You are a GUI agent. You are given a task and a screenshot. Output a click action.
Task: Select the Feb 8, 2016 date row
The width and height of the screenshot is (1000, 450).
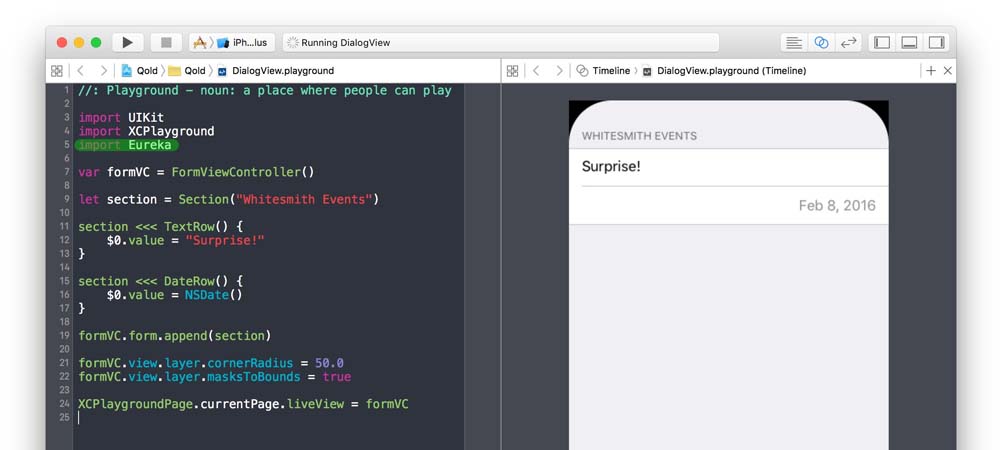click(x=728, y=205)
